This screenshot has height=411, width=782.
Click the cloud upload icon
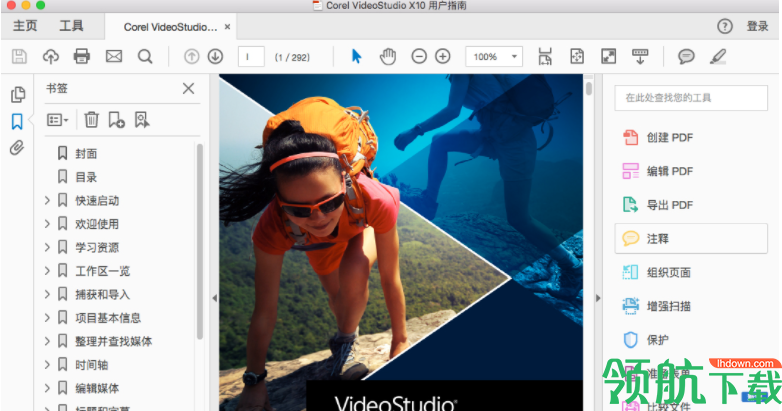(50, 56)
